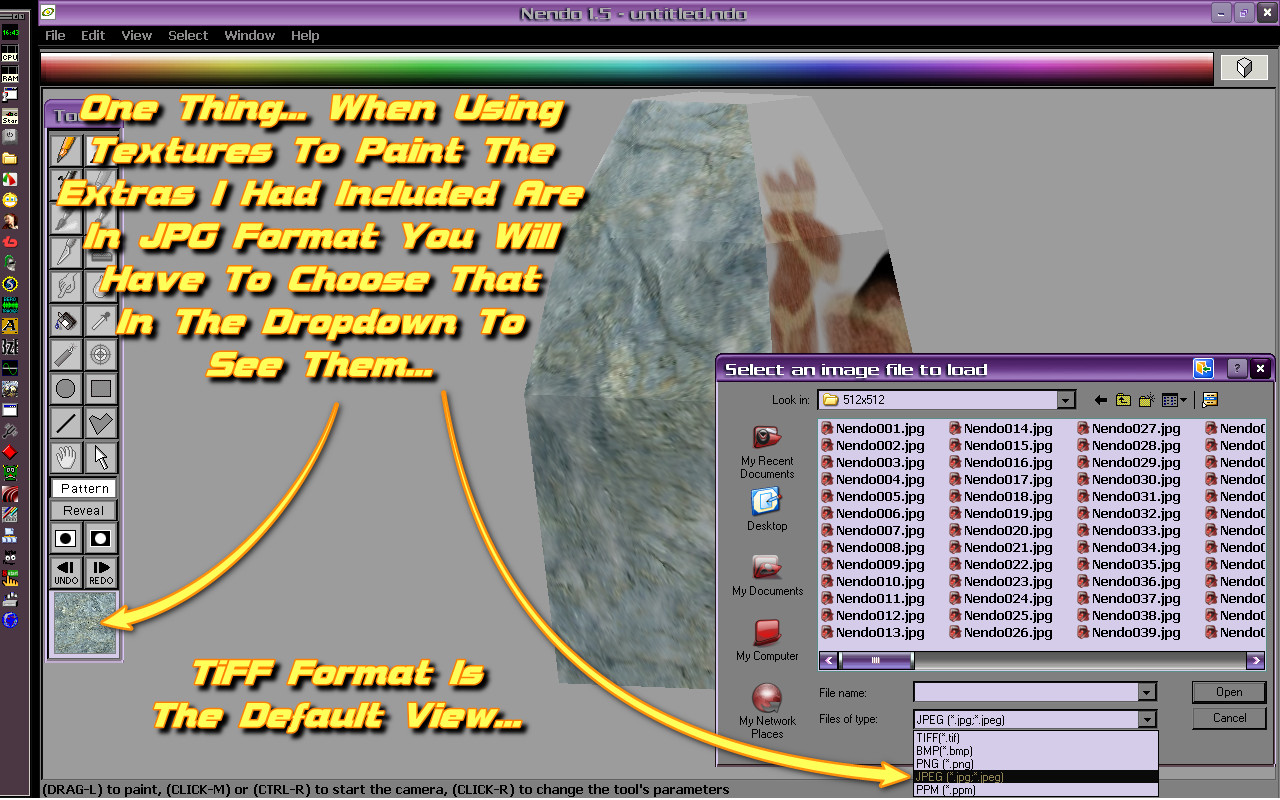Viewport: 1280px width, 800px height.
Task: Select the straight line tool
Action: (x=66, y=423)
